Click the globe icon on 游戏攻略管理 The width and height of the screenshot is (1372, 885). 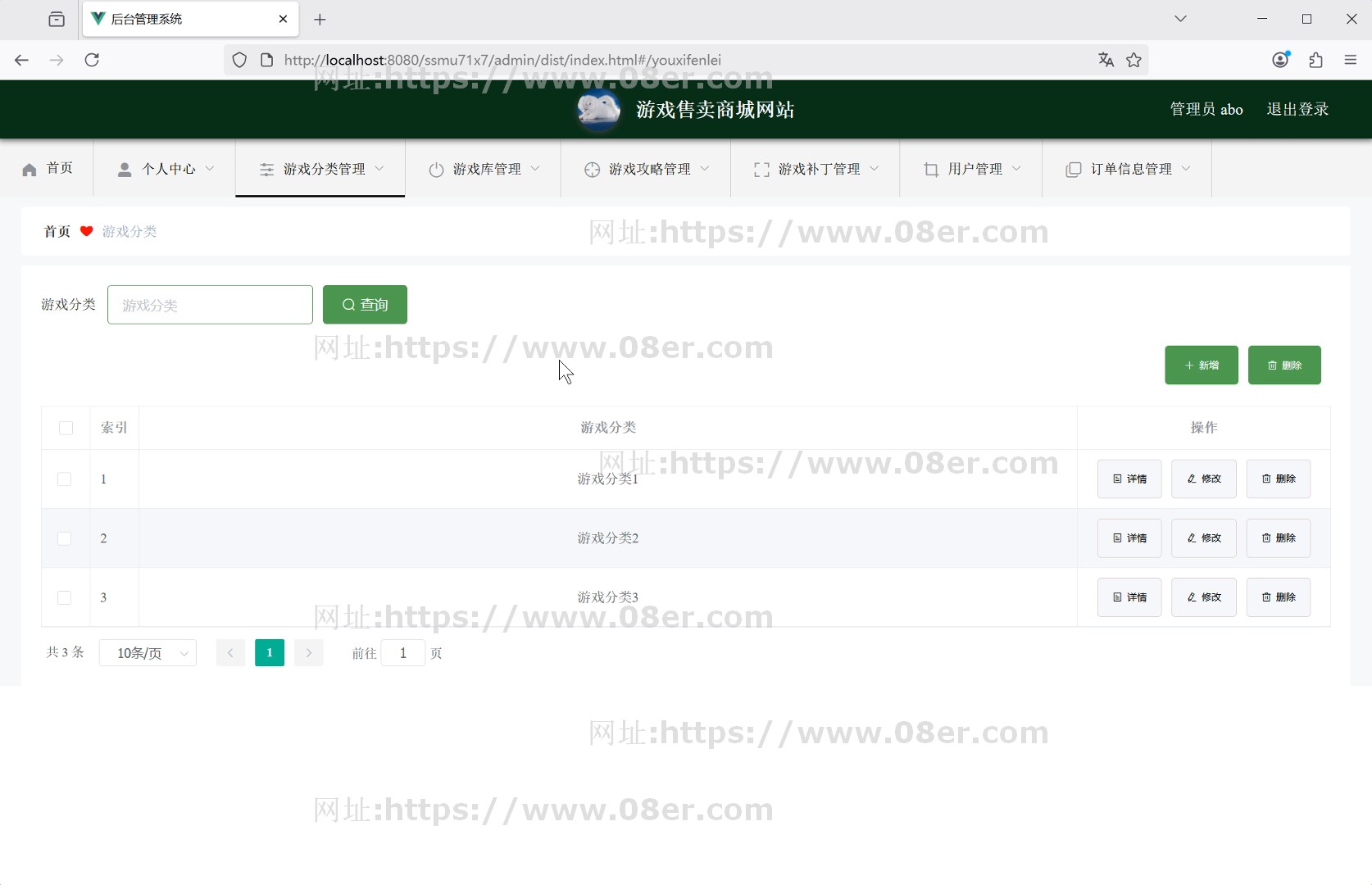point(592,170)
